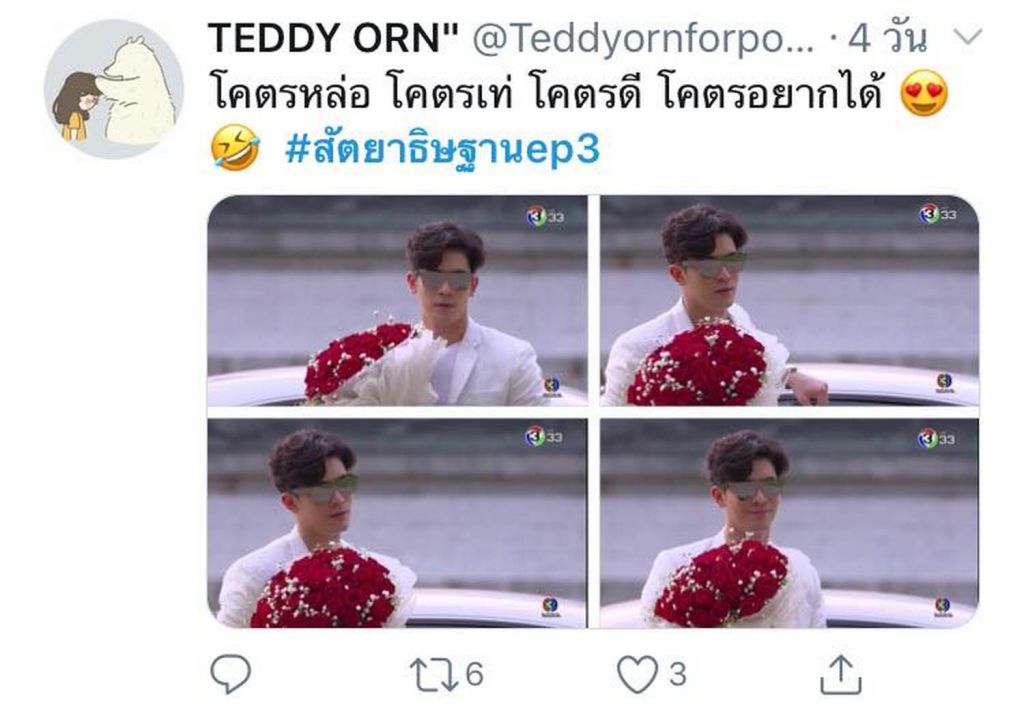Click the retweet count number 6
This screenshot has height=714, width=1024.
tap(474, 674)
